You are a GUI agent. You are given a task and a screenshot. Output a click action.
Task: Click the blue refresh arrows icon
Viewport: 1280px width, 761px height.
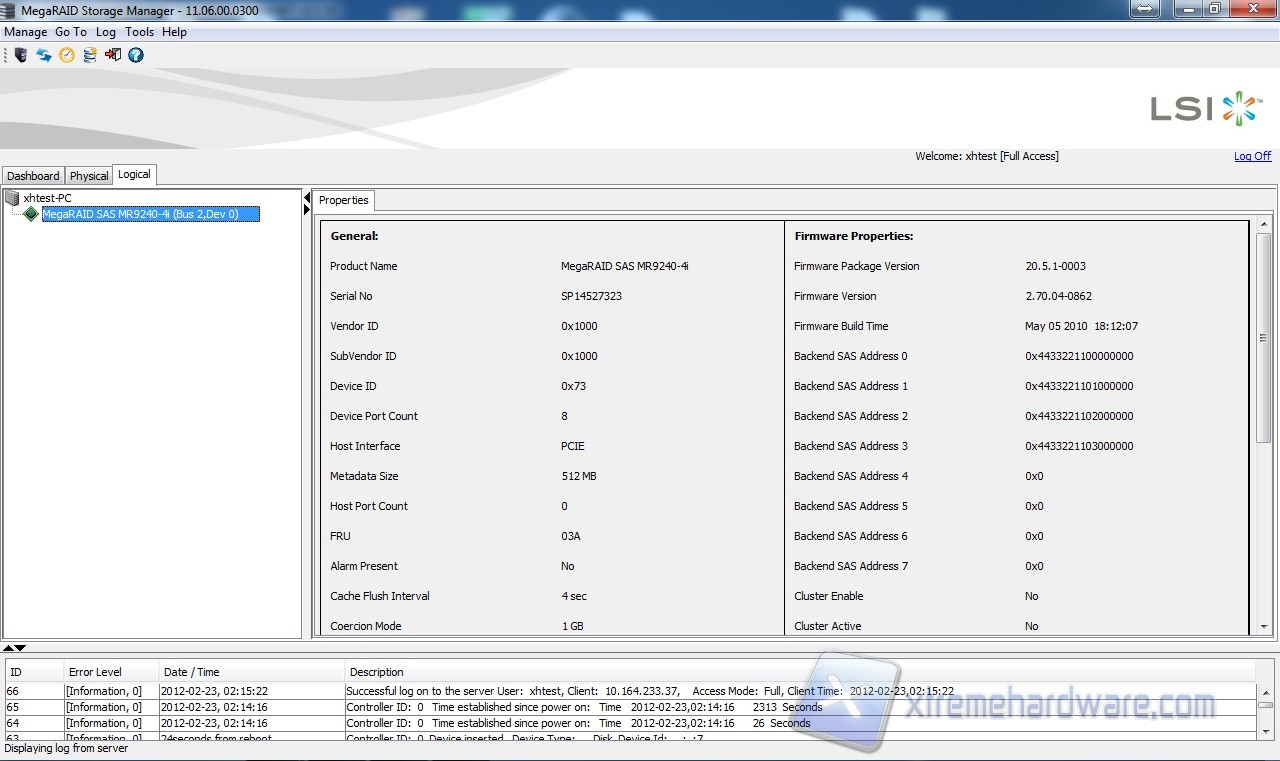coord(44,55)
